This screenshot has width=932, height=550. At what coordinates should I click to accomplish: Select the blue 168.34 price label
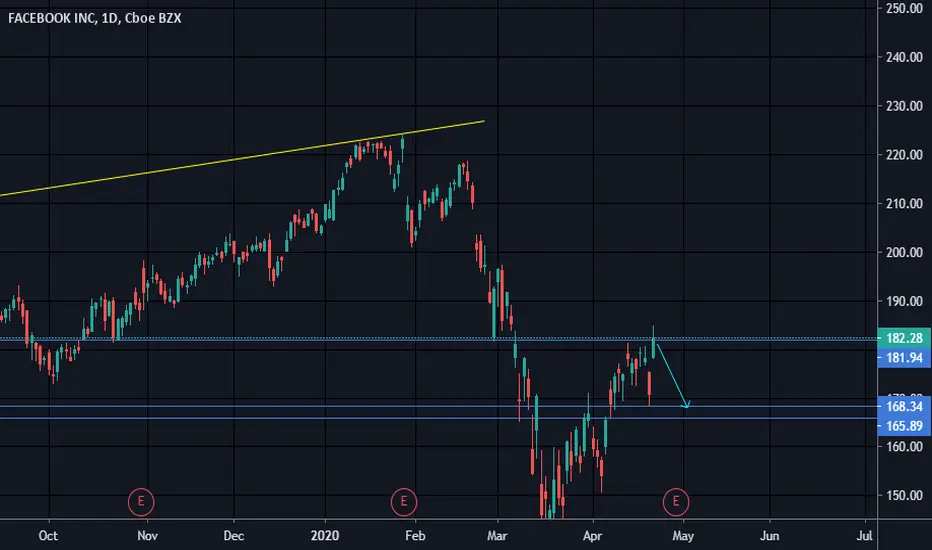click(x=904, y=407)
